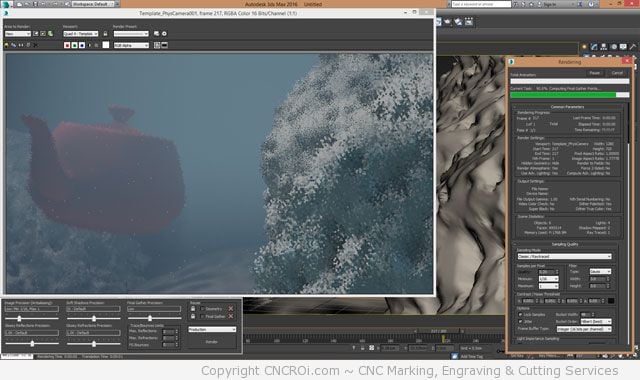Adjust the Soft Shadows Precision slider

tap(93, 318)
